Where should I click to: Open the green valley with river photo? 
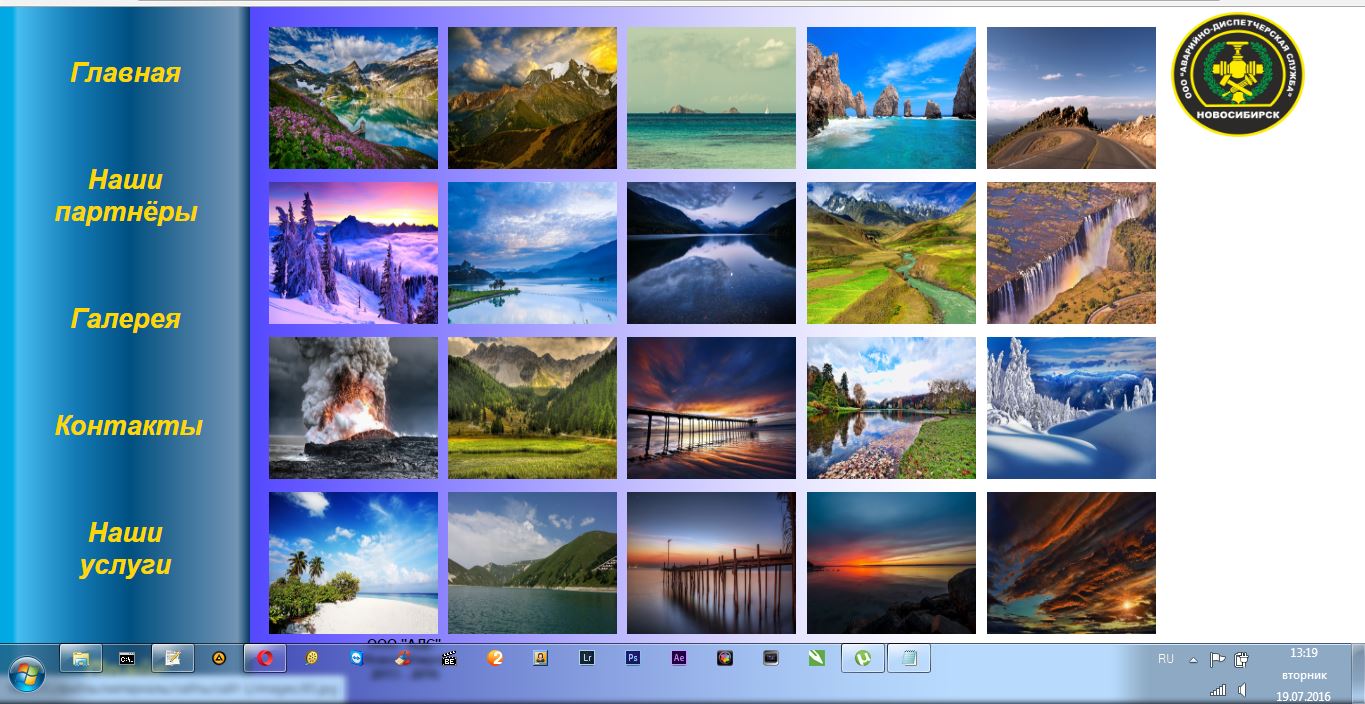891,253
